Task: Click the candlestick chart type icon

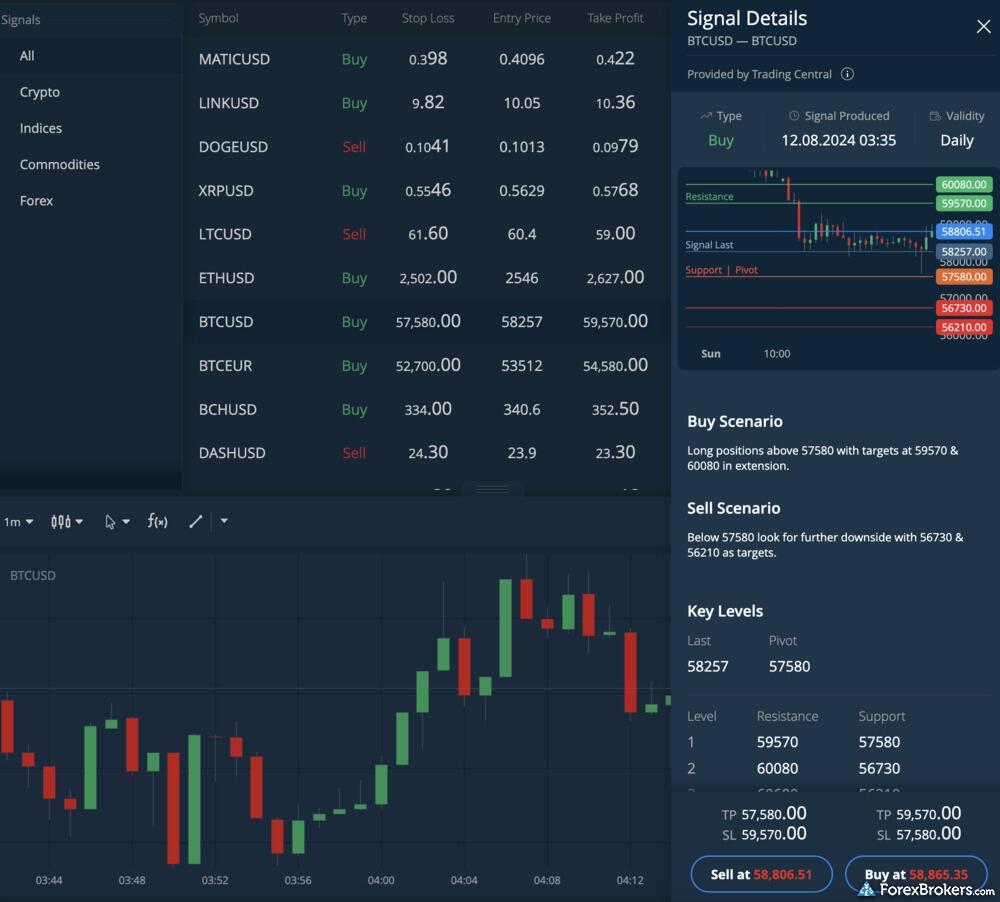Action: 61,521
